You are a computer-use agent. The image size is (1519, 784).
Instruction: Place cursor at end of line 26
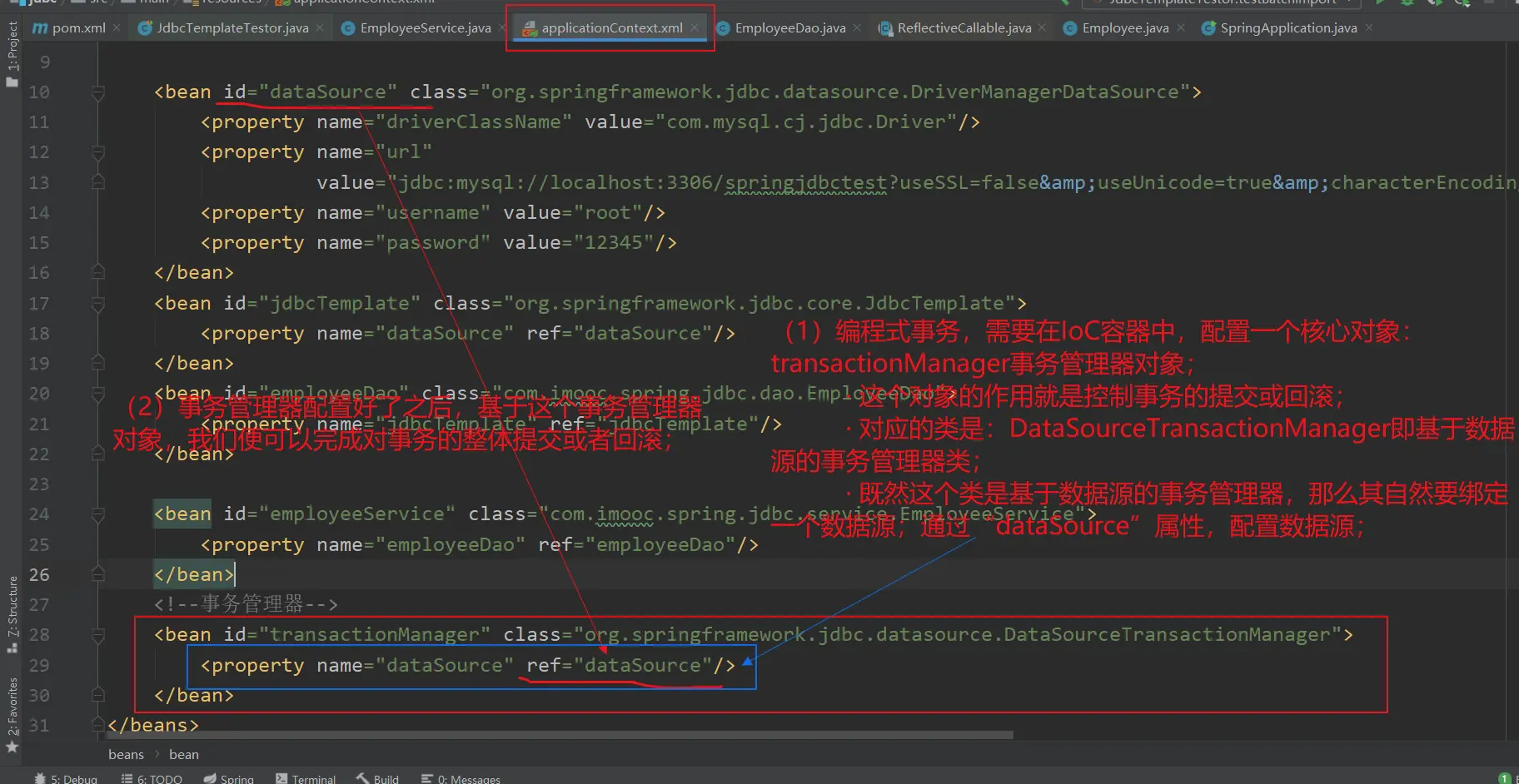(x=236, y=575)
